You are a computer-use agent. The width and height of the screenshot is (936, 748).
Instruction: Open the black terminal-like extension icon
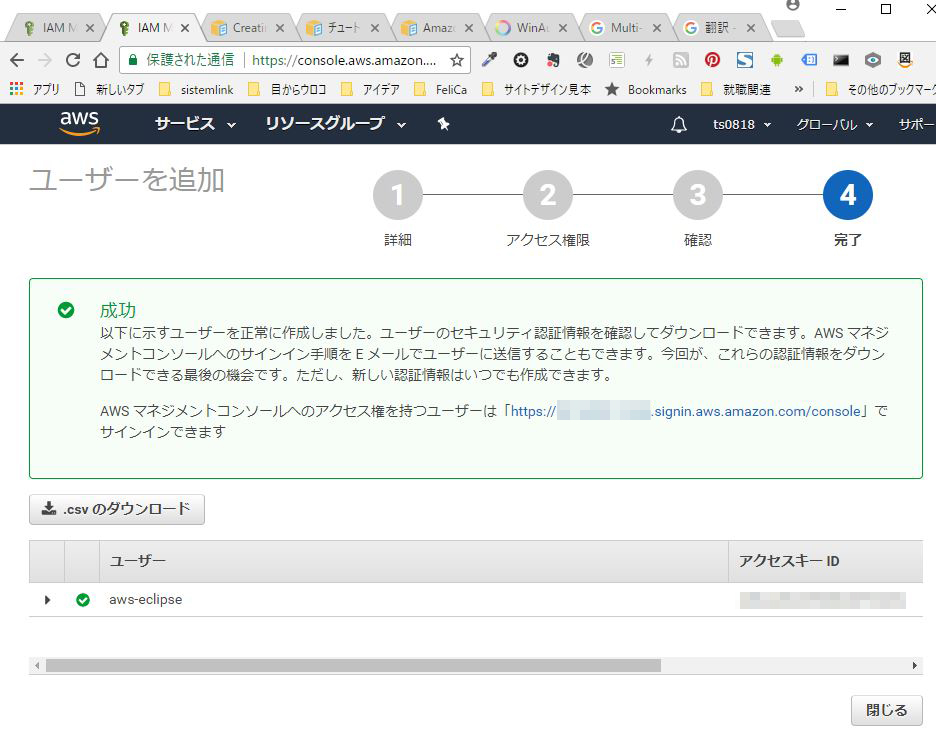click(x=840, y=60)
